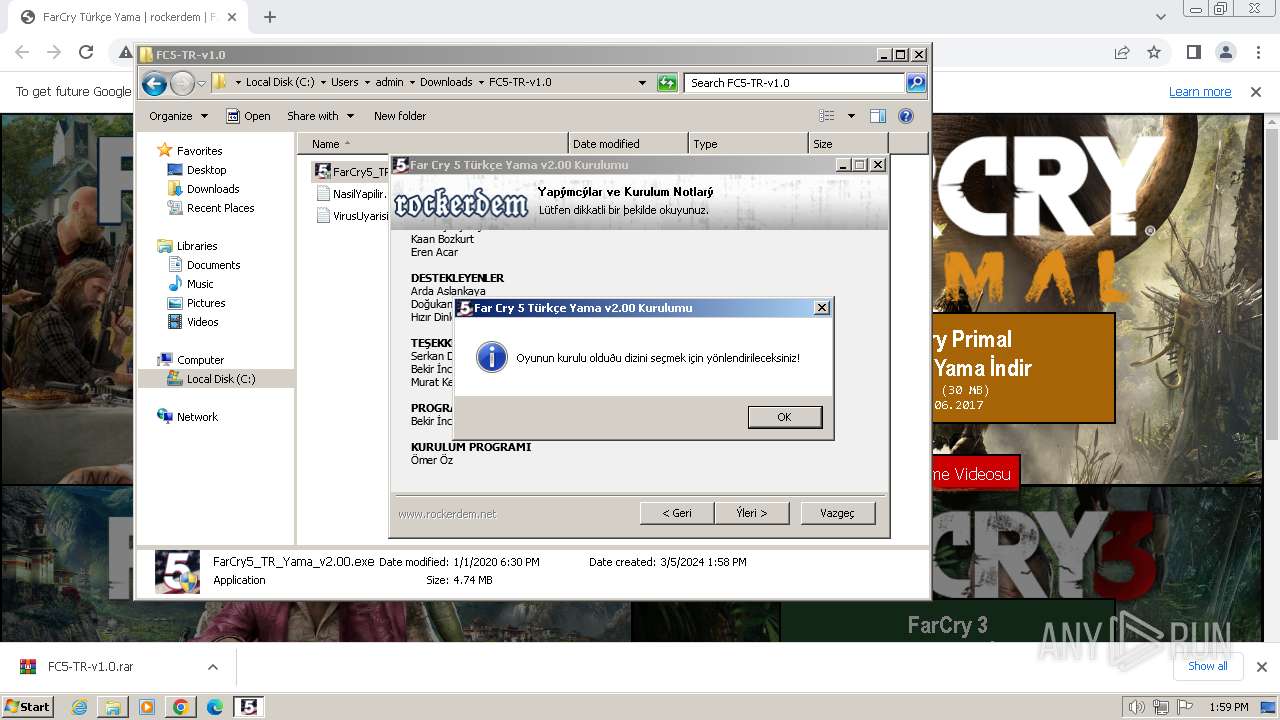Open the Chrome profile avatar
This screenshot has width=1280, height=720.
[1226, 52]
